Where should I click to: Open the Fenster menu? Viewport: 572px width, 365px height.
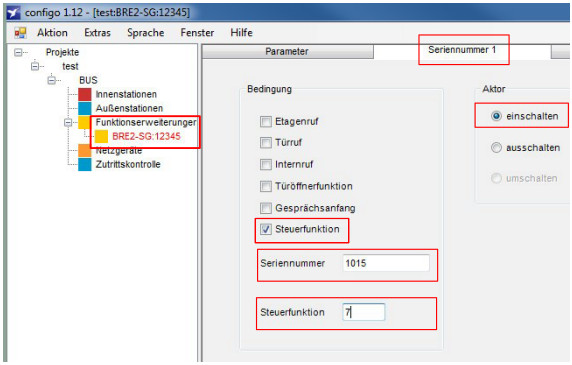click(x=197, y=33)
